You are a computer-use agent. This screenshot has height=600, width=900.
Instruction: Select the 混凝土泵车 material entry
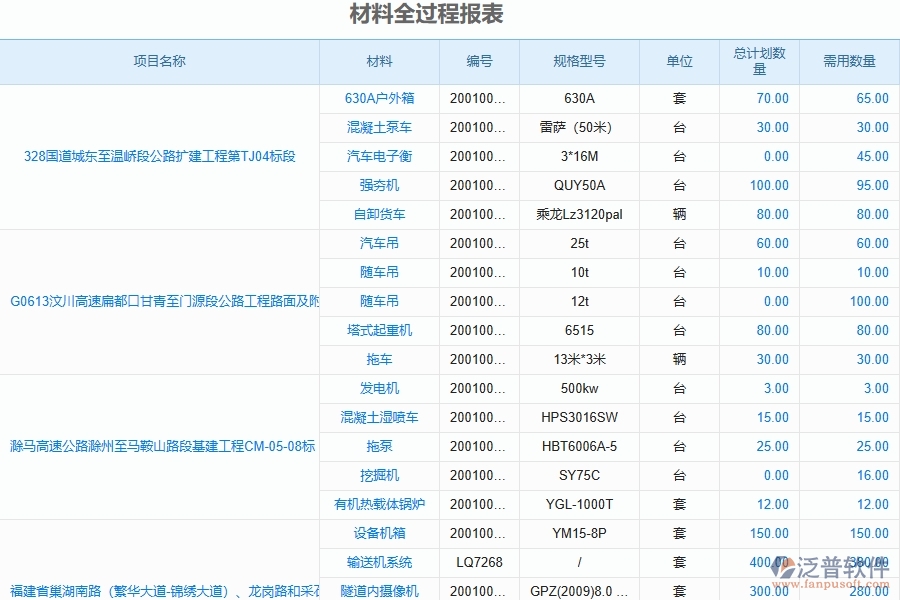378,127
